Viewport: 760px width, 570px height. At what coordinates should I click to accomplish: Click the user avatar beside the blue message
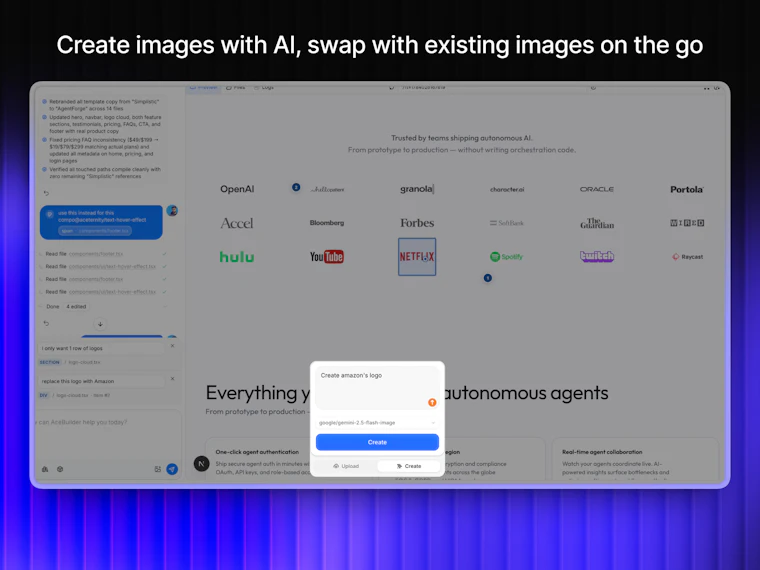pyautogui.click(x=172, y=211)
